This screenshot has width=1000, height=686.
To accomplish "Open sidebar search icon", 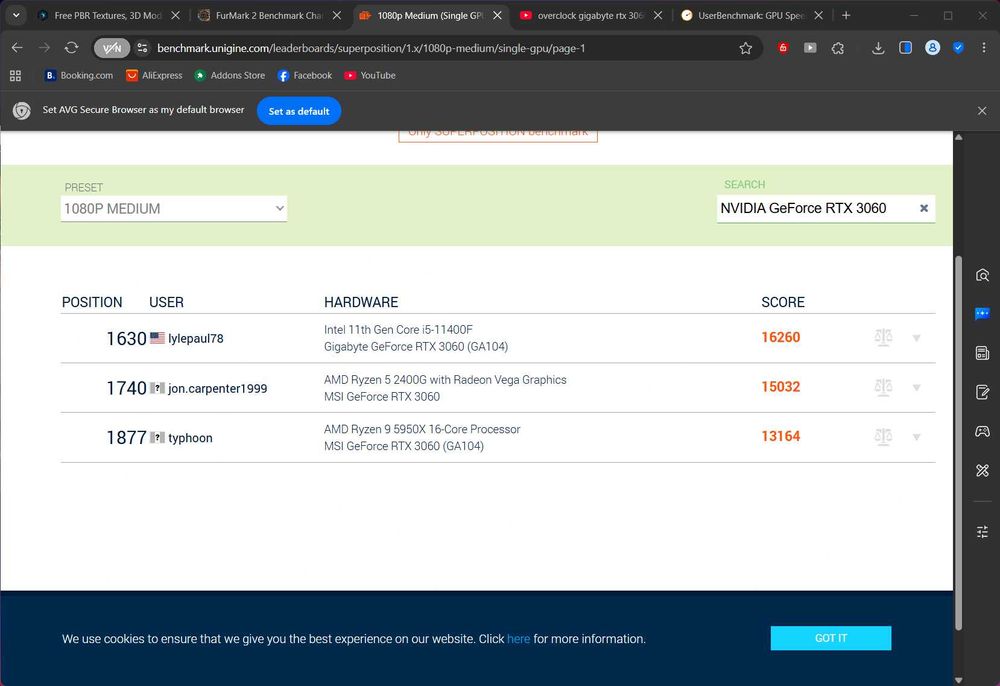I will click(982, 275).
